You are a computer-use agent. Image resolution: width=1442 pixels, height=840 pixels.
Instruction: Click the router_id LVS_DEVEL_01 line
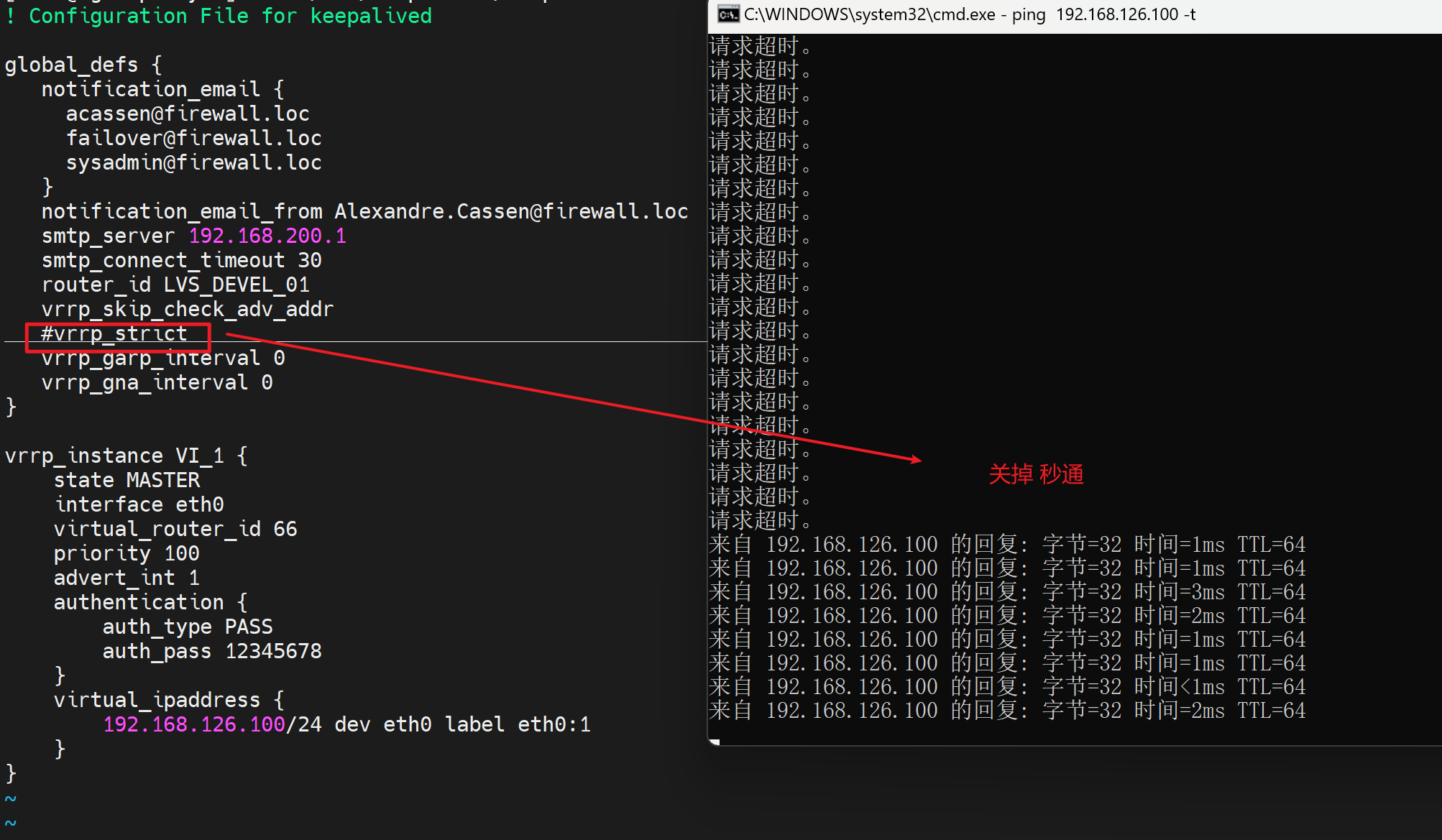pos(175,285)
